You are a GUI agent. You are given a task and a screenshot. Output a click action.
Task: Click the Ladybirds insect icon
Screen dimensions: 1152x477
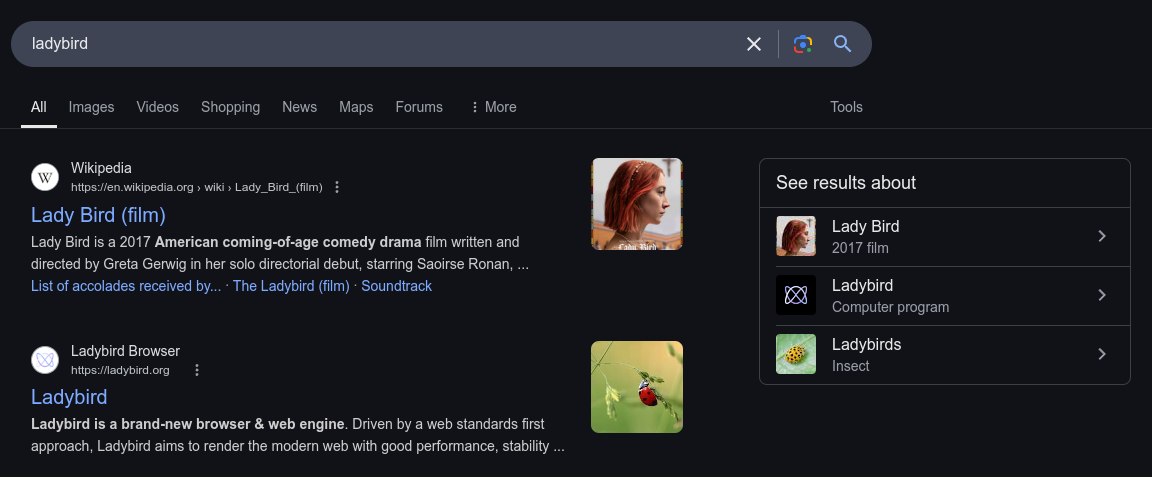click(x=796, y=354)
